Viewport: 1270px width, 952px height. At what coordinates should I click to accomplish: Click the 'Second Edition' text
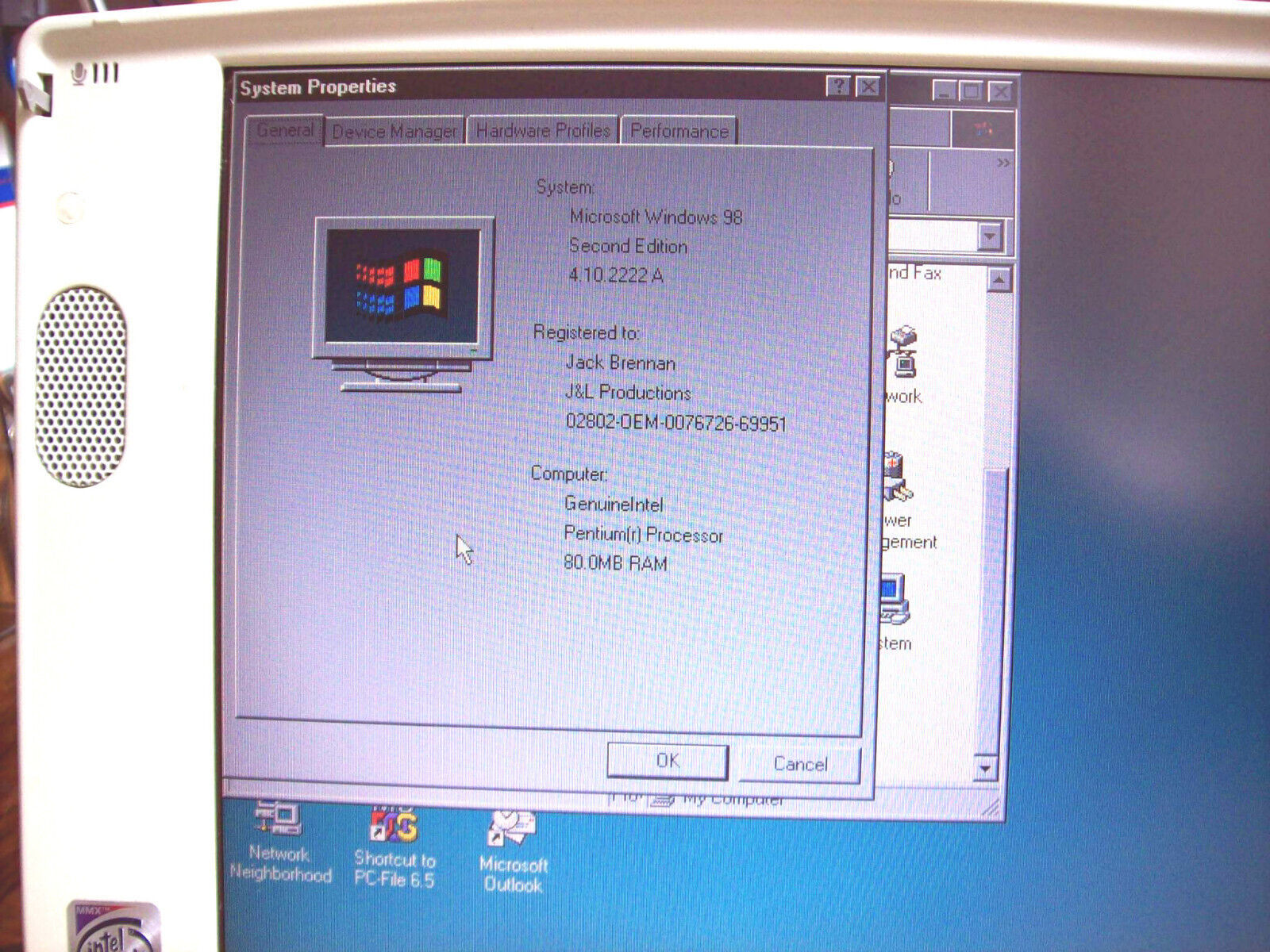coord(628,246)
